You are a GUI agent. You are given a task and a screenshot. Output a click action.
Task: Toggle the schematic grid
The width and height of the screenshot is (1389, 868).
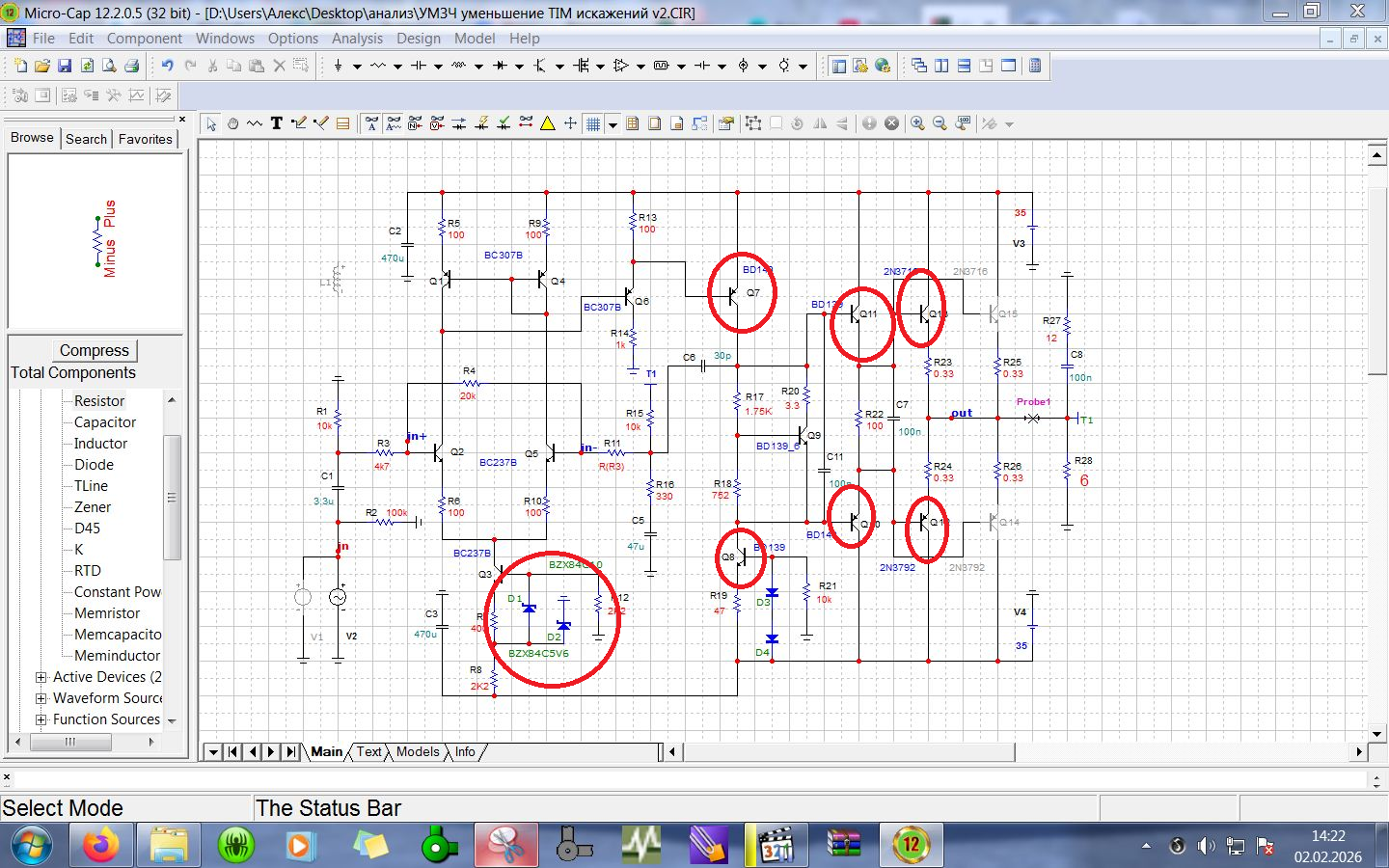[x=593, y=123]
